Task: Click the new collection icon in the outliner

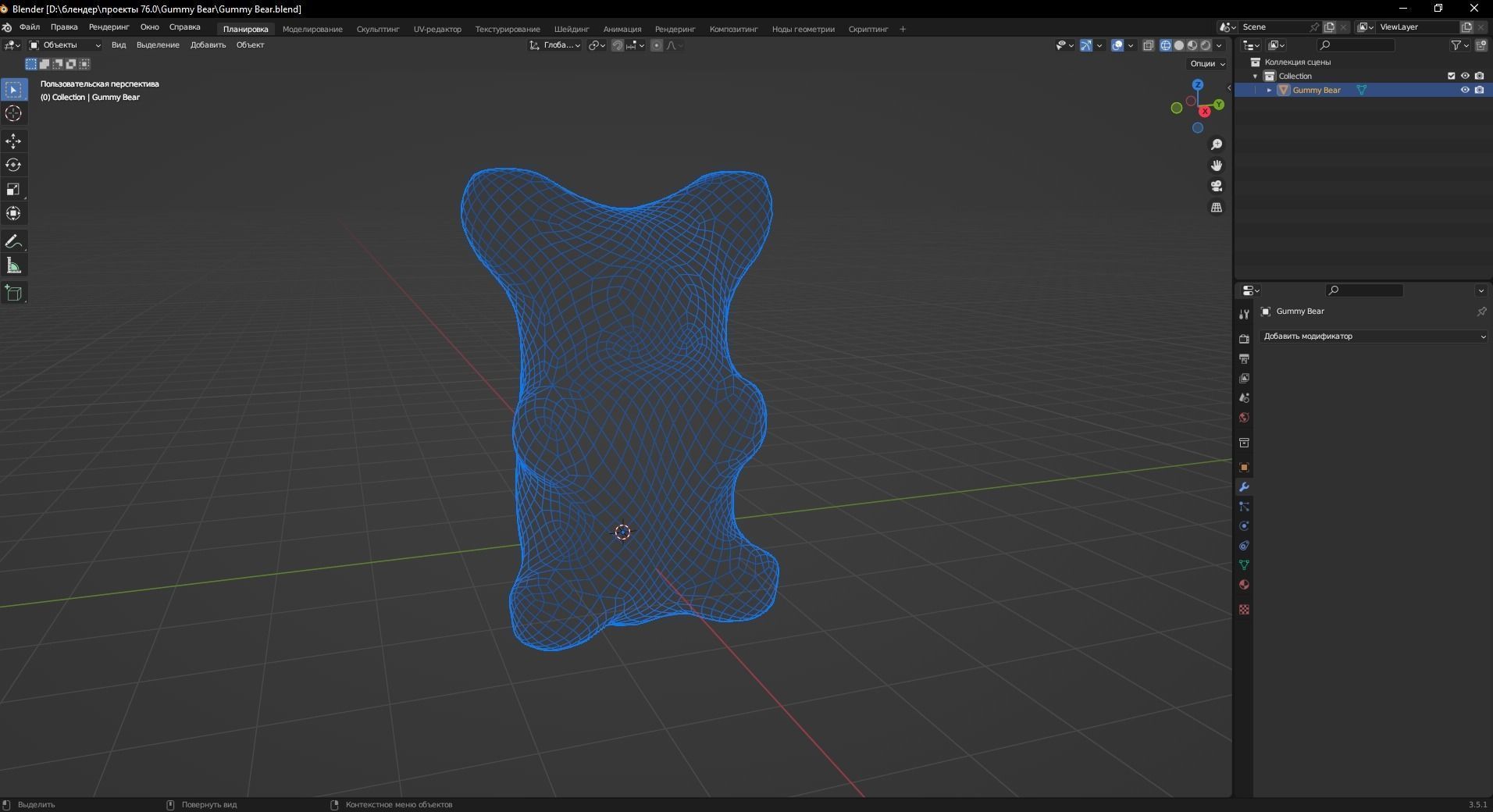Action: pyautogui.click(x=1481, y=45)
